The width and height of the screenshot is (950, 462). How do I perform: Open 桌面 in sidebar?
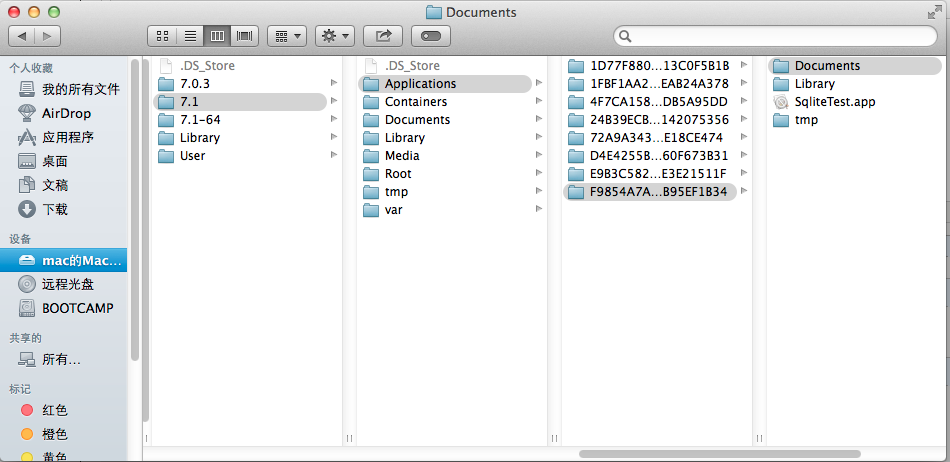click(64, 162)
